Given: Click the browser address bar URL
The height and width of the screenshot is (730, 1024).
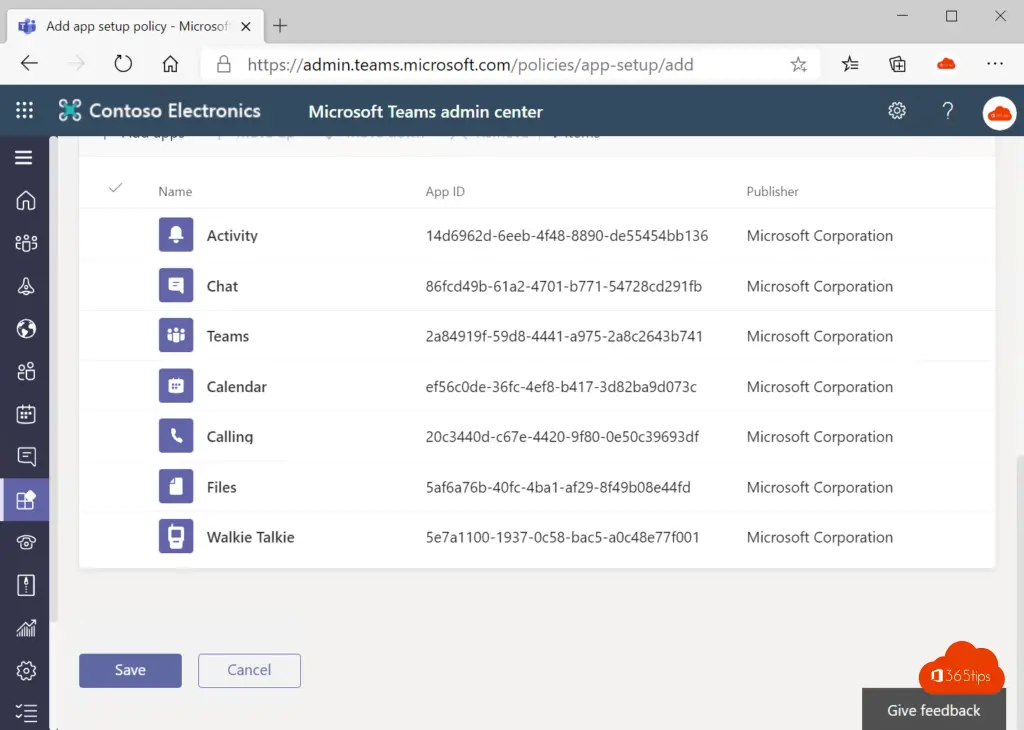Looking at the screenshot, I should coord(470,65).
